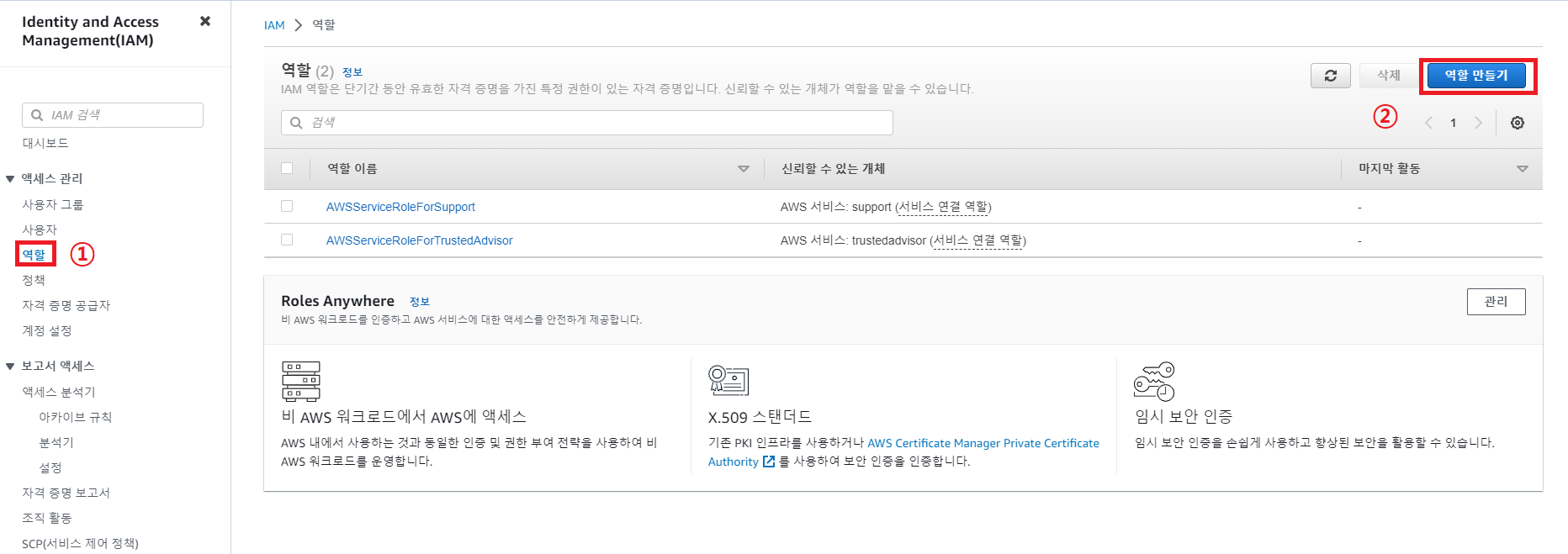The image size is (1568, 554).
Task: Click the temporary credentials key icon
Action: click(x=1154, y=382)
